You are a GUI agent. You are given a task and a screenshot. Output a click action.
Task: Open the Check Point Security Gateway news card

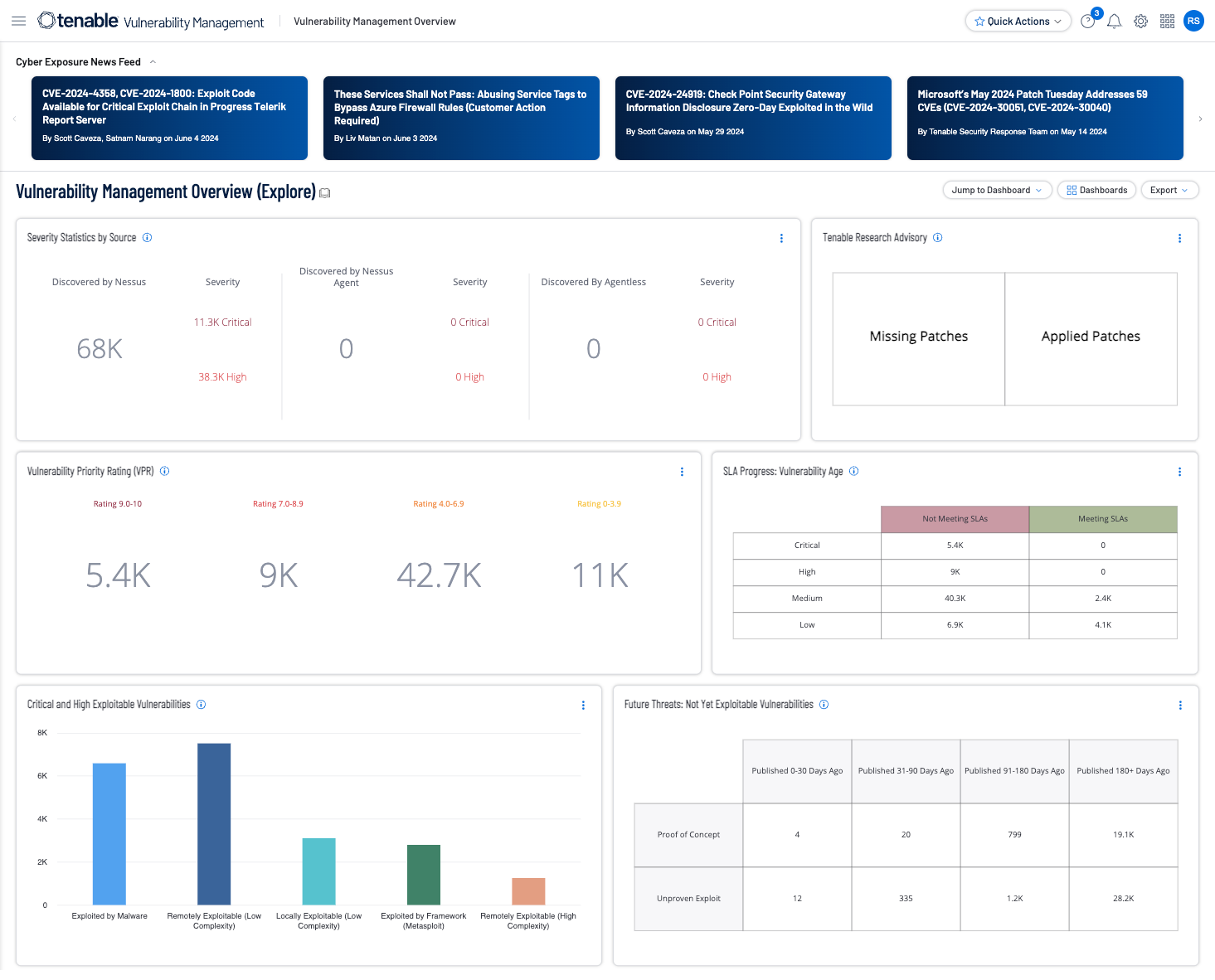pos(752,118)
